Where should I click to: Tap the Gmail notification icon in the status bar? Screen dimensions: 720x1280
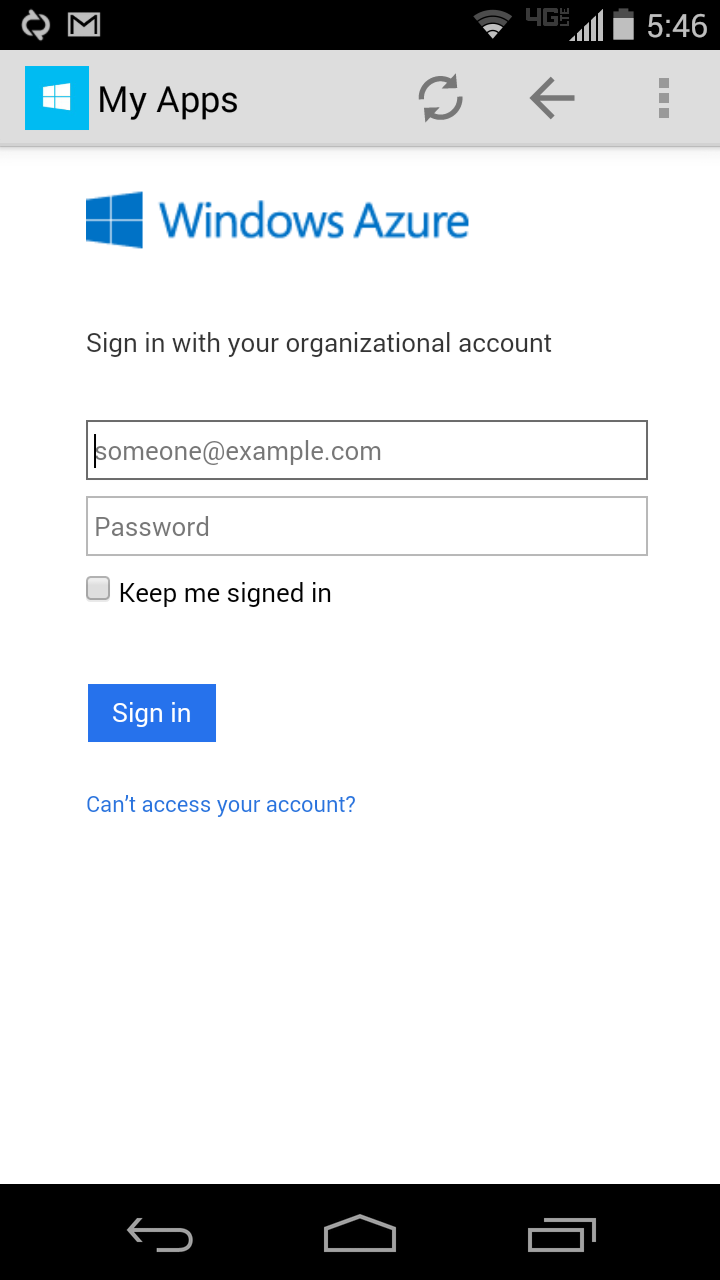pos(84,25)
